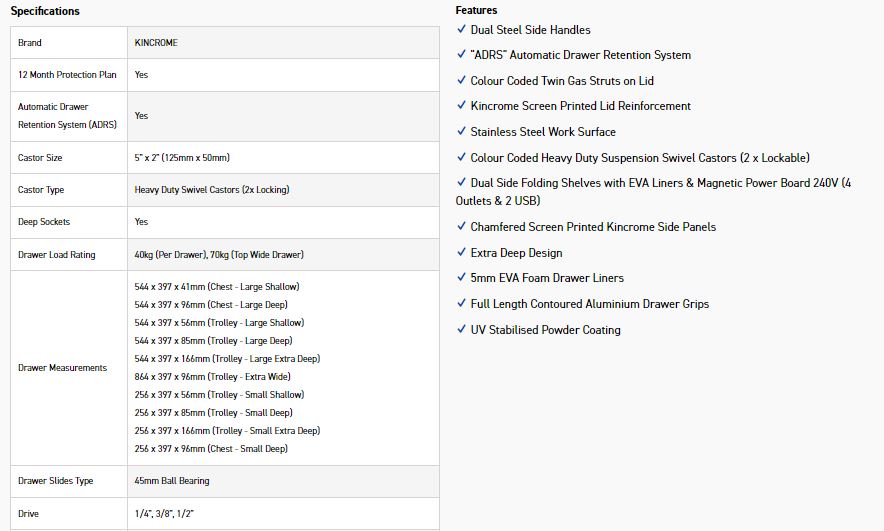
Task: Click the Specifications heading
Action: click(45, 11)
